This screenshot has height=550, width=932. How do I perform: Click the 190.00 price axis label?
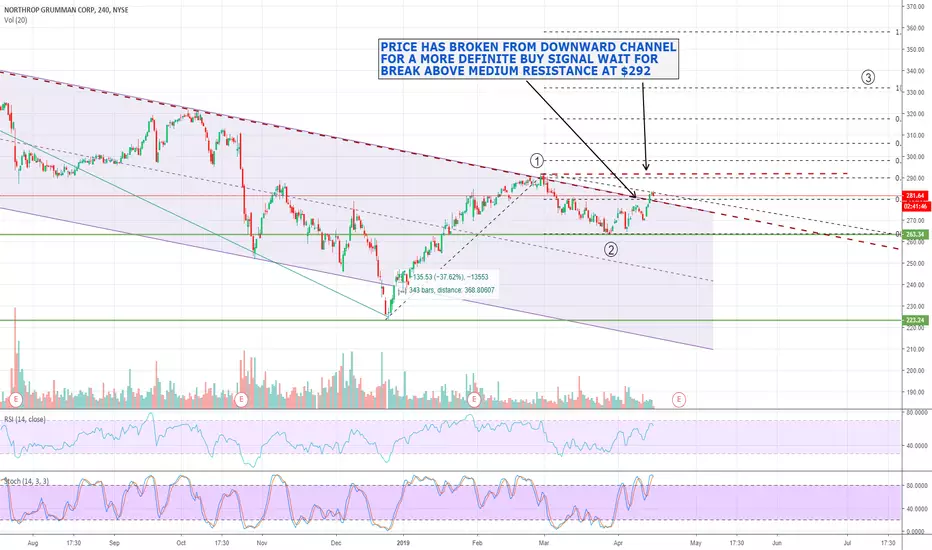(x=915, y=392)
